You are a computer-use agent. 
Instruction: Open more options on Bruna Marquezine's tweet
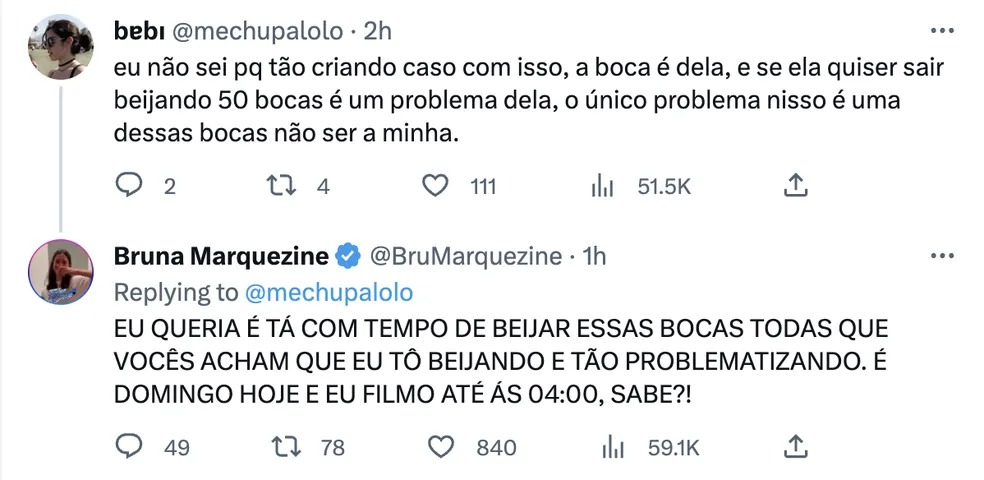click(x=942, y=256)
